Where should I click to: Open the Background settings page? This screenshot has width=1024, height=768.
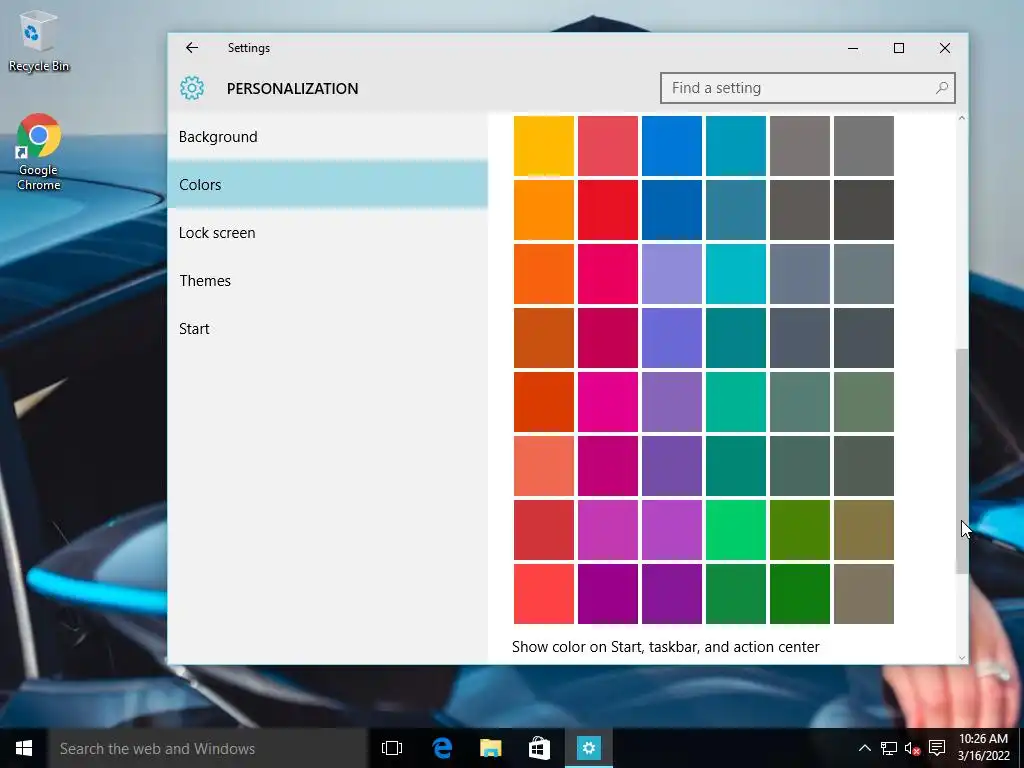click(x=327, y=137)
